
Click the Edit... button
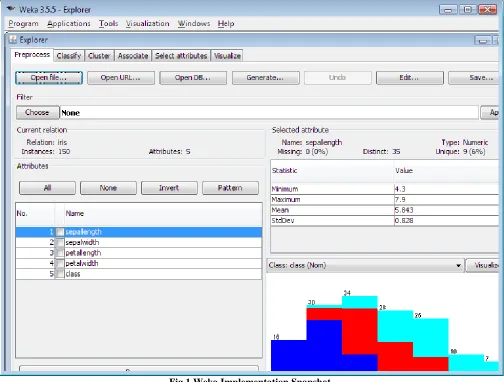(x=409, y=78)
